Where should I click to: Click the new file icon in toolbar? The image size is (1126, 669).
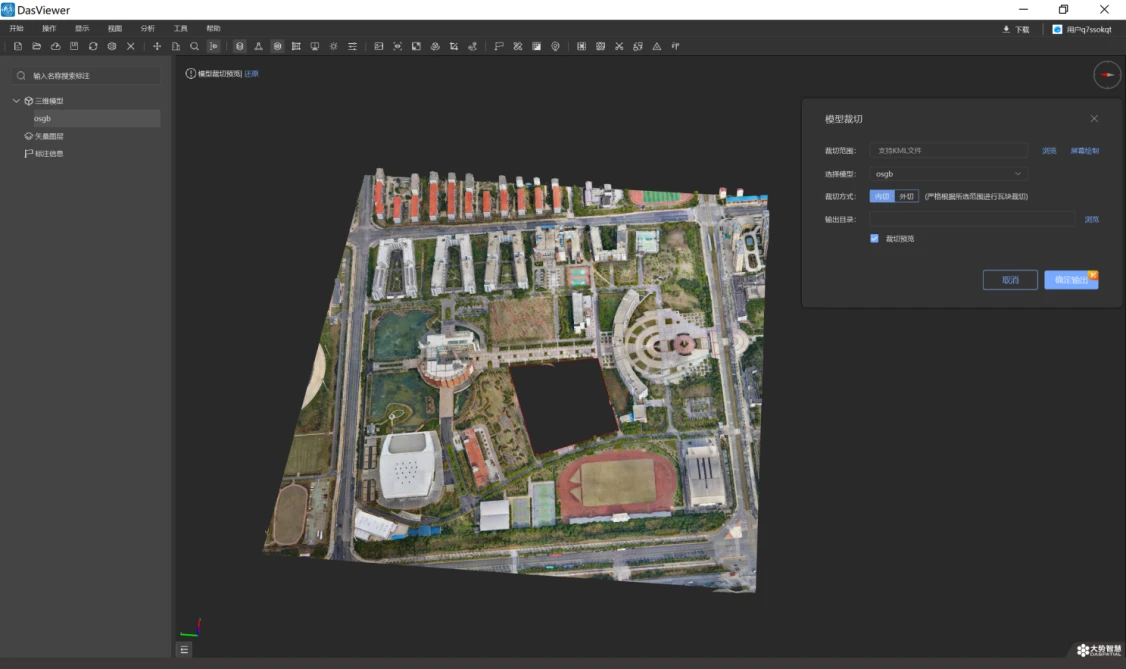[18, 46]
